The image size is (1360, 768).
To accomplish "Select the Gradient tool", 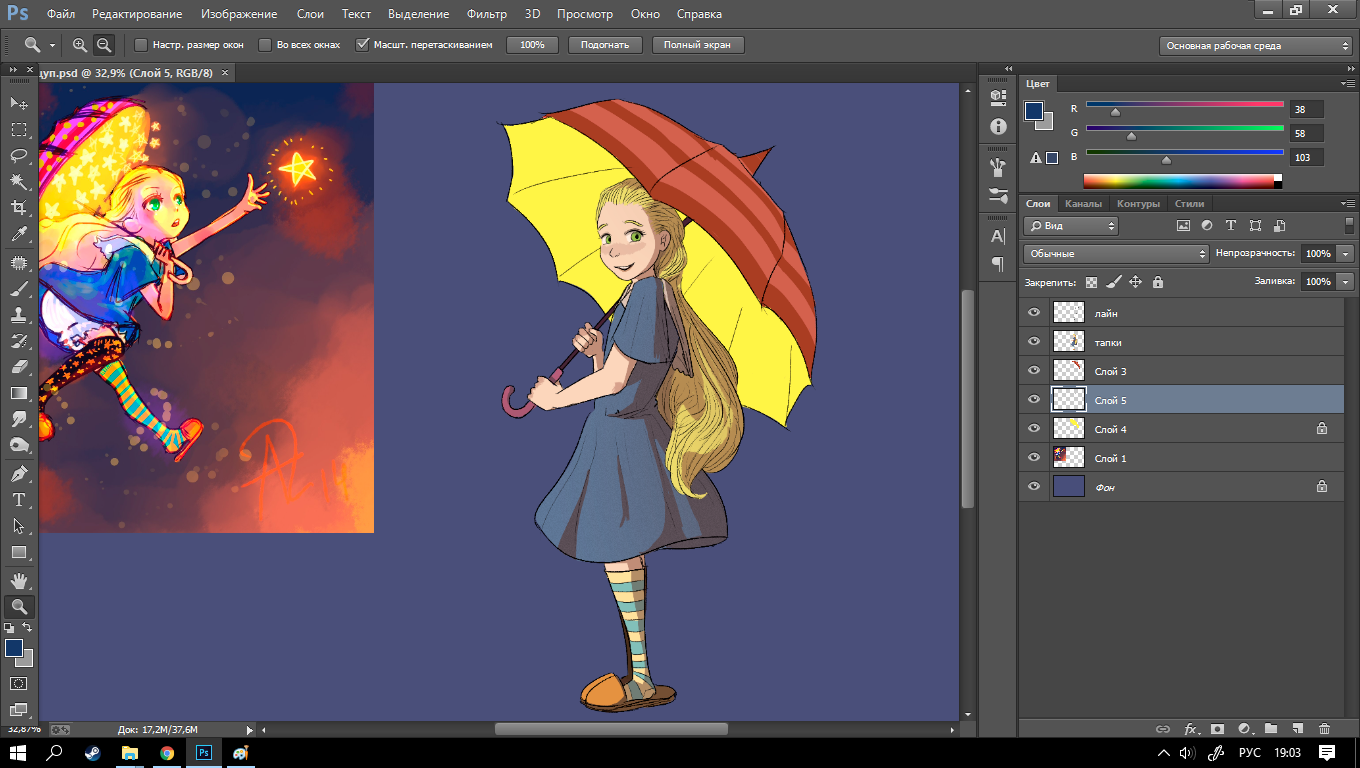I will 19,393.
